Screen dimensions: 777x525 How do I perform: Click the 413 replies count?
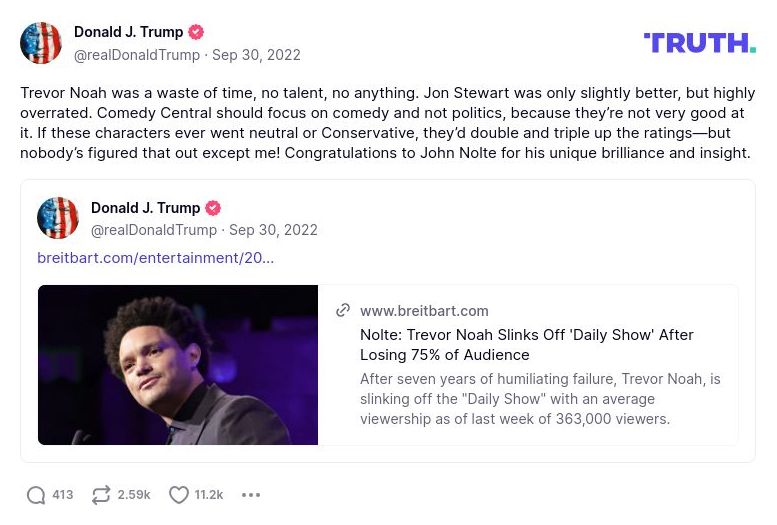(63, 495)
